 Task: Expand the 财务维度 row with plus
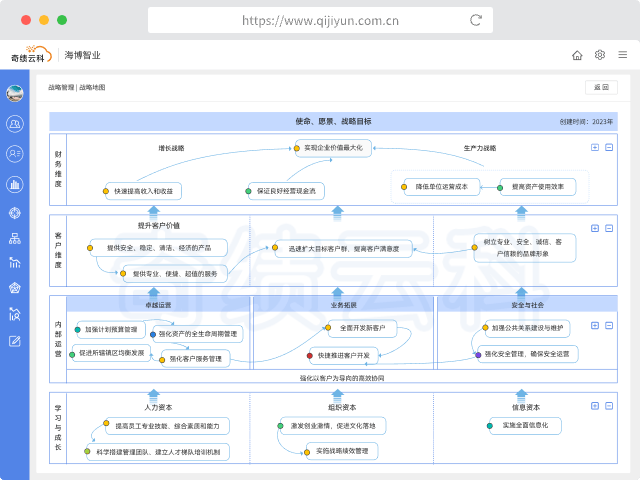pos(595,147)
